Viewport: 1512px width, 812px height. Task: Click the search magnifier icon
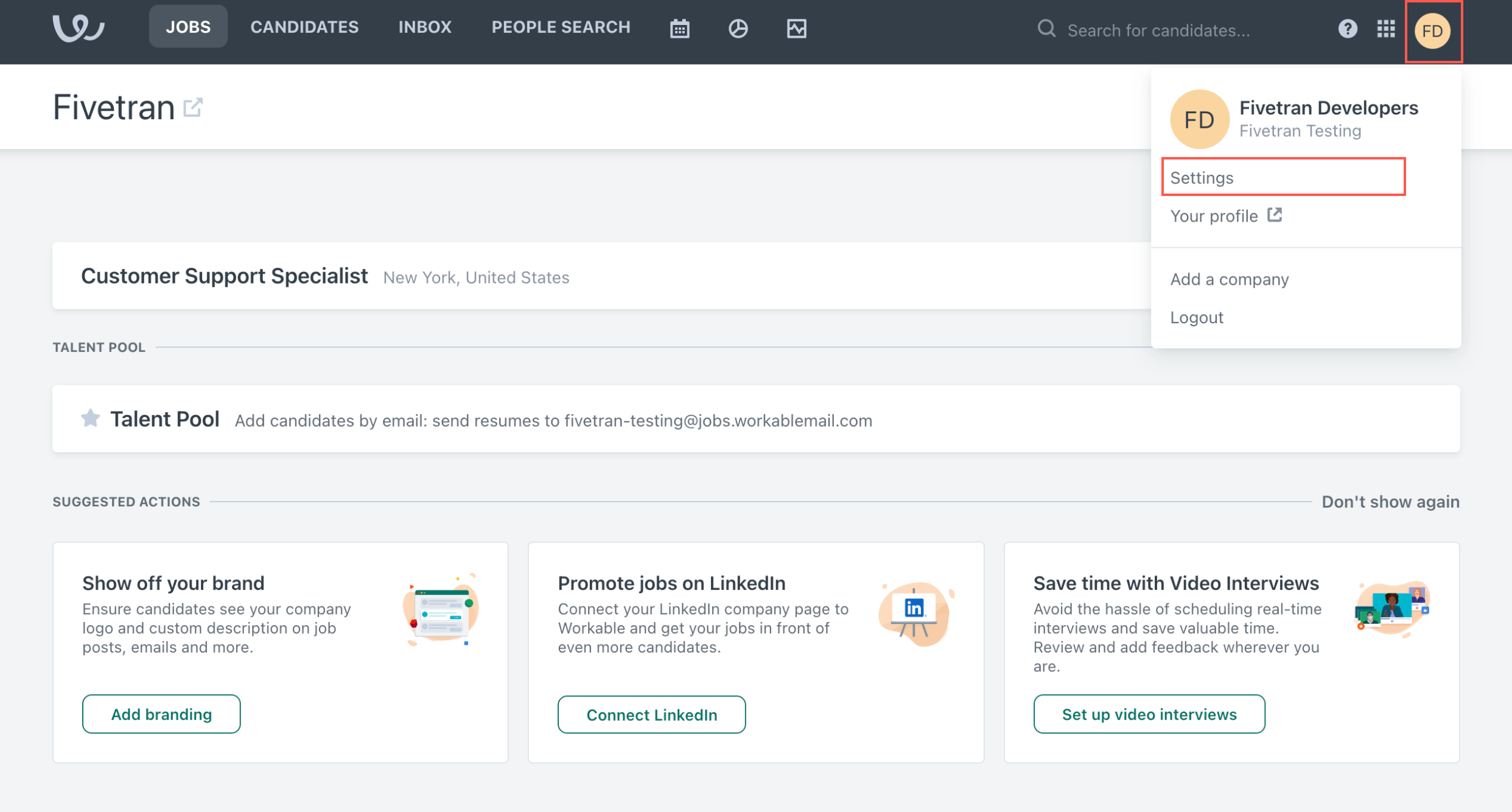(1046, 29)
